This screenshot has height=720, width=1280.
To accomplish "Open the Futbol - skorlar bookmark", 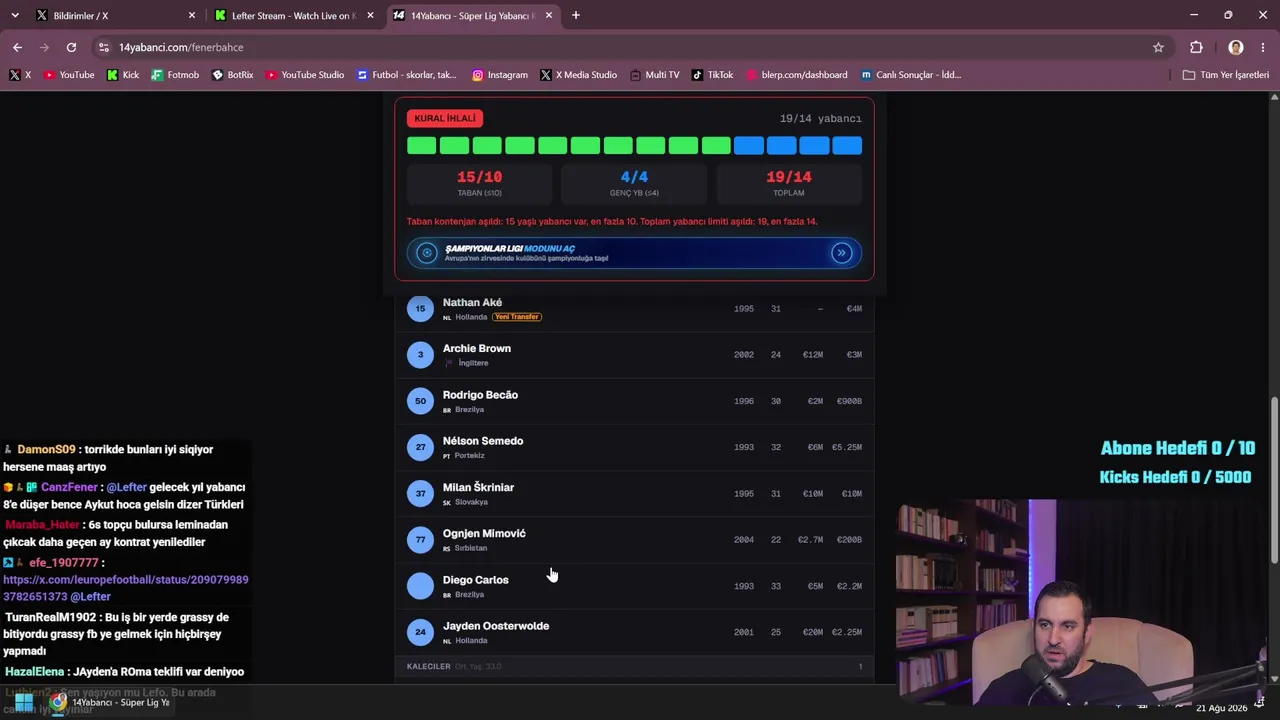I will tap(407, 75).
